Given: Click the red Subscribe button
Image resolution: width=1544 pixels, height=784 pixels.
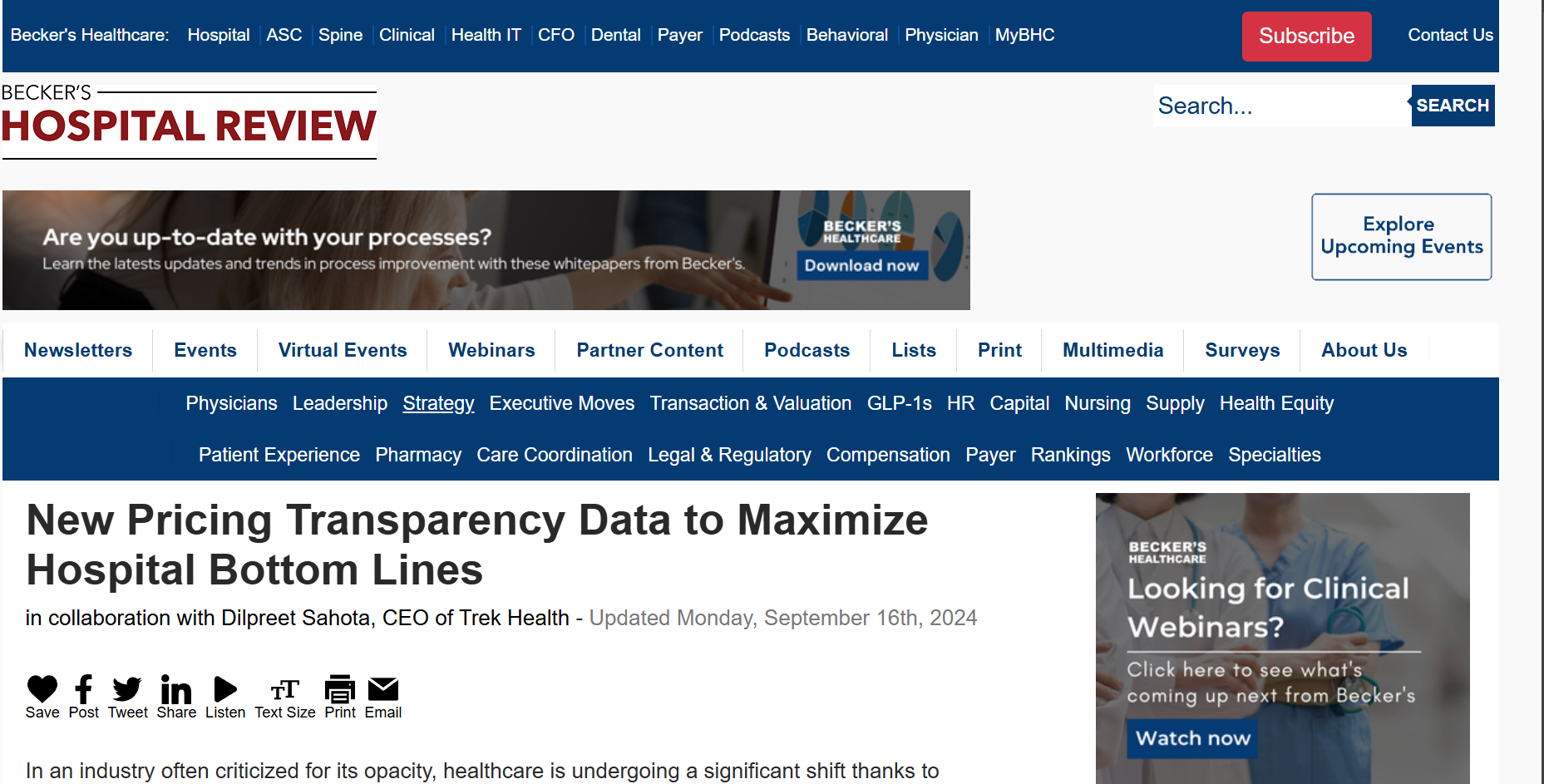Looking at the screenshot, I should tap(1306, 36).
